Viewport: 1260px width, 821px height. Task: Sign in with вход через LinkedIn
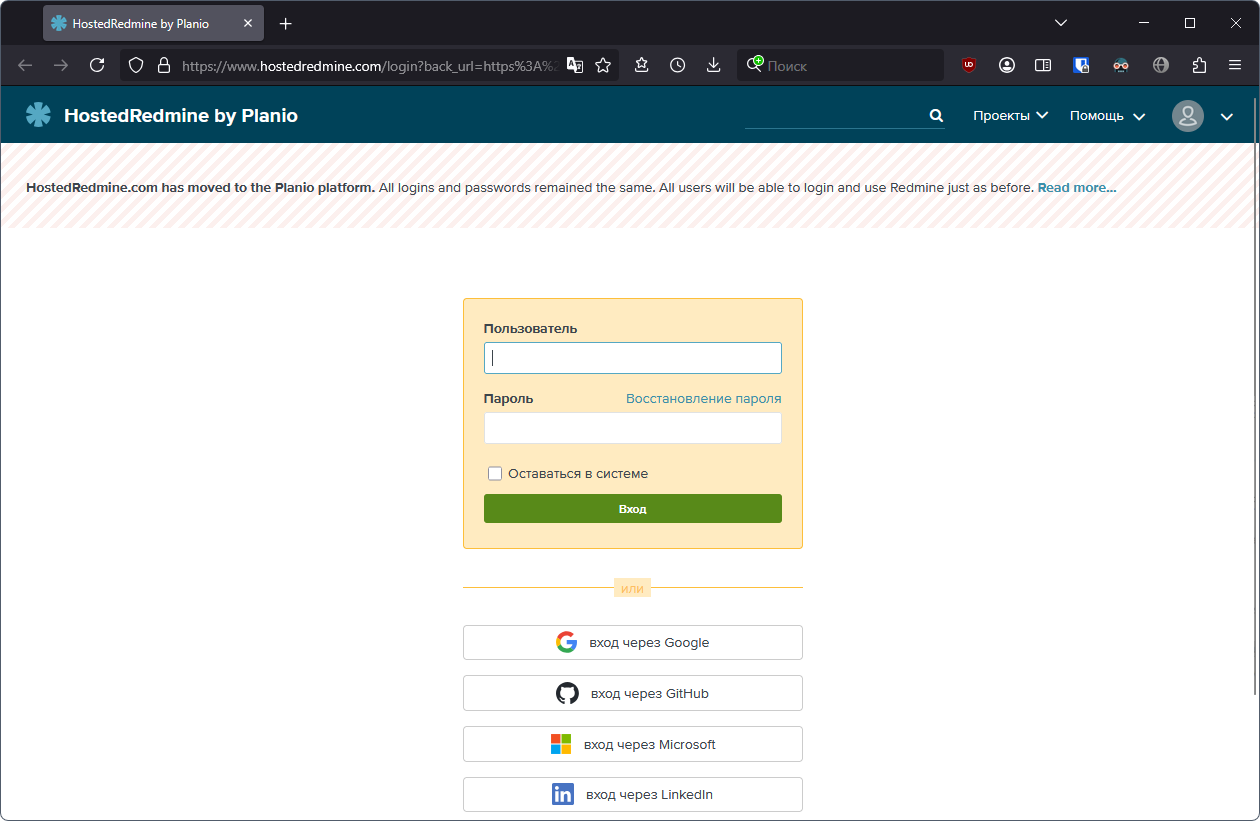[633, 795]
